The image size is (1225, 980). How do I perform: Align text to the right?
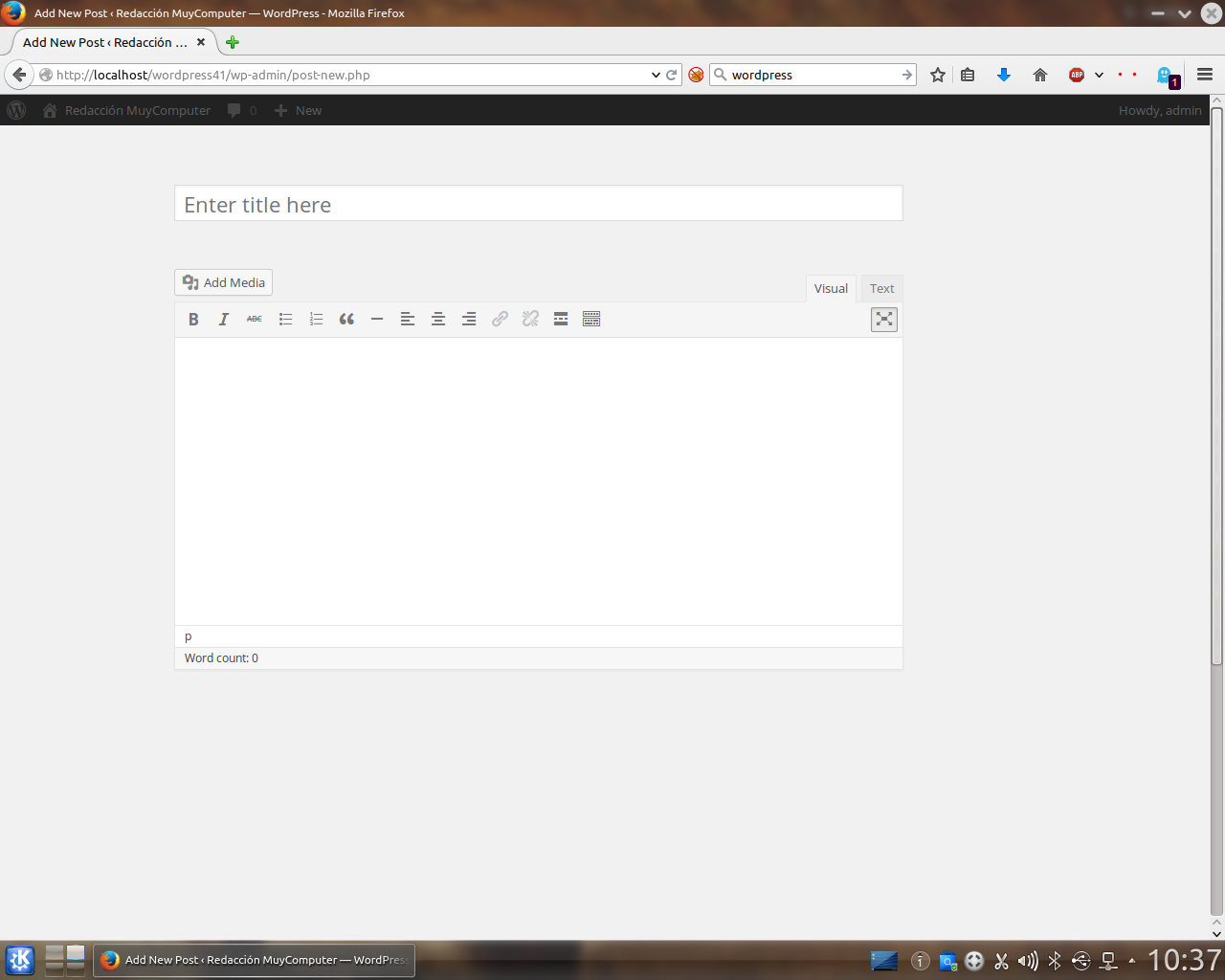(469, 319)
